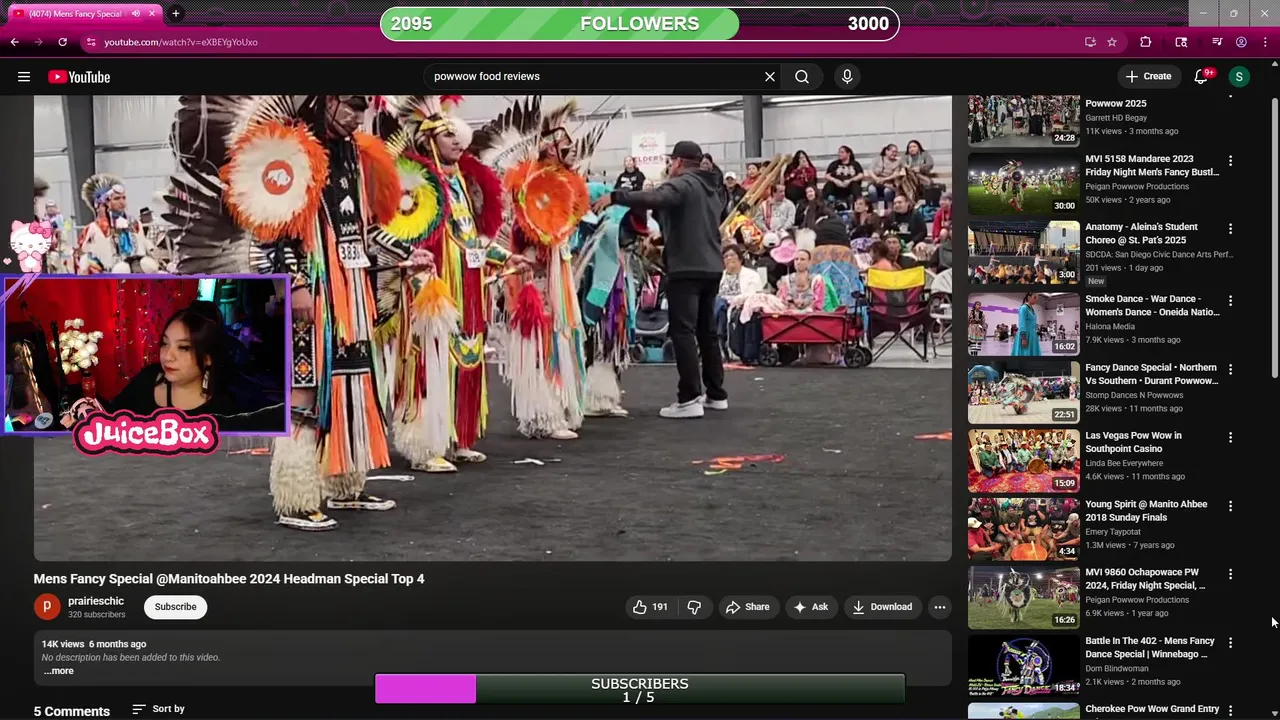Viewport: 1280px width, 720px height.
Task: Bookmark this page with the star
Action: [x=1111, y=42]
